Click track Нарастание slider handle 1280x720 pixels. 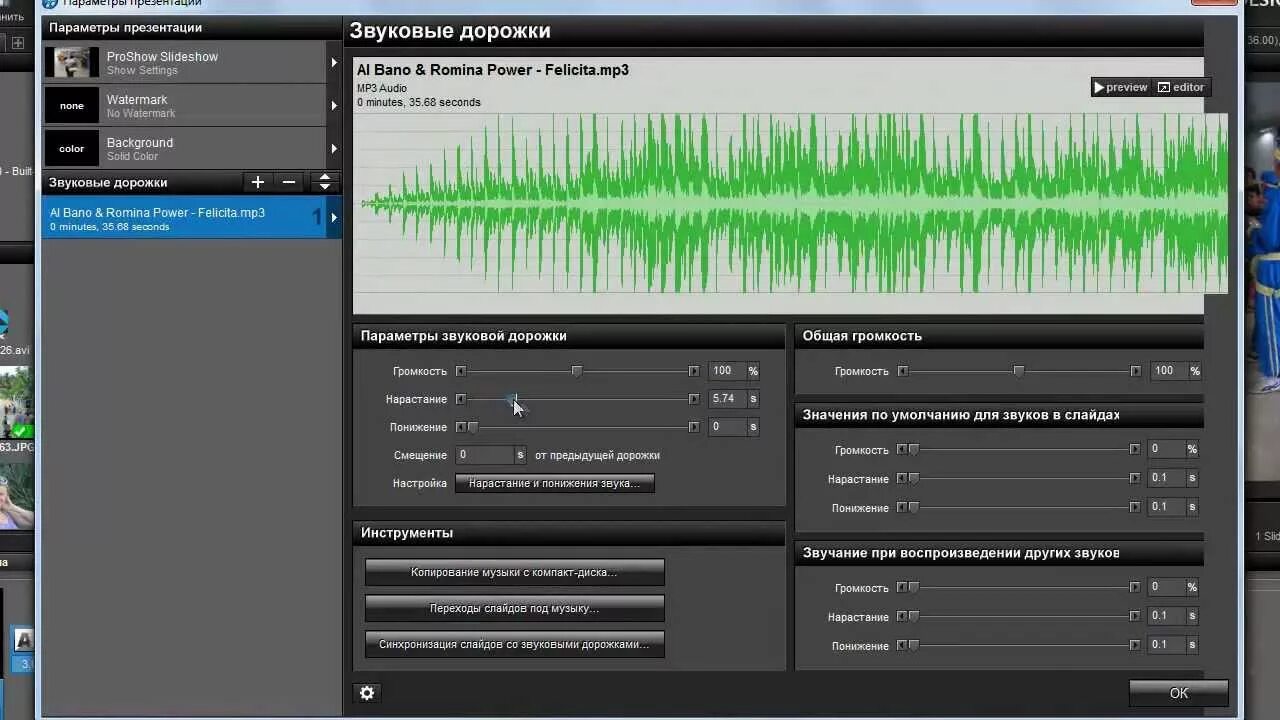(x=511, y=399)
